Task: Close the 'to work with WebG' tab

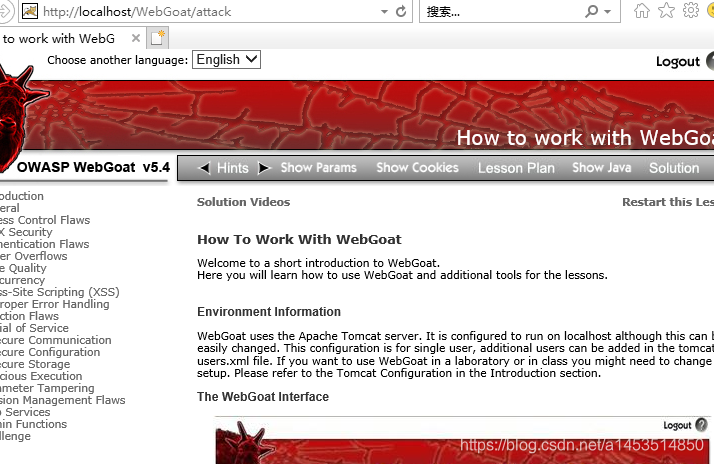Action: point(136,38)
